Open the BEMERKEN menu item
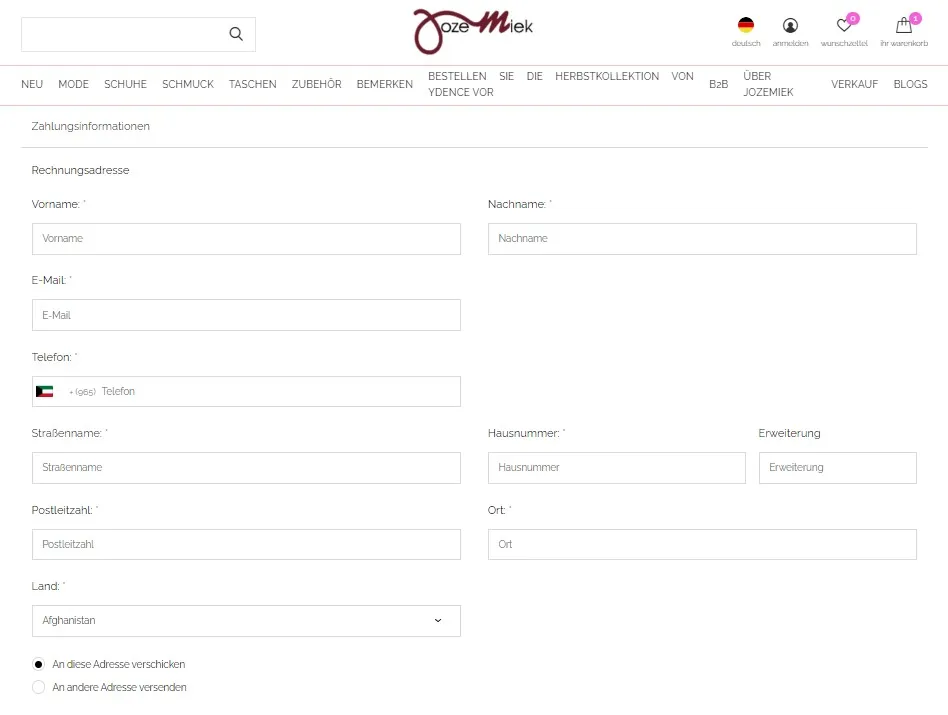The height and width of the screenshot is (715, 948). 385,84
